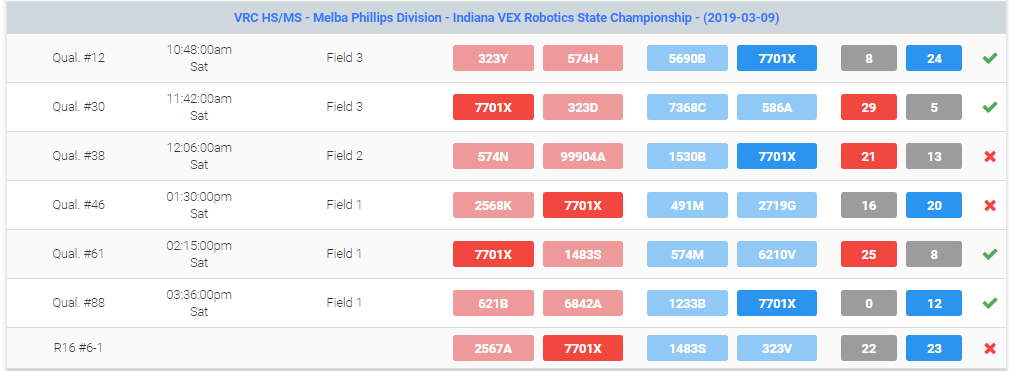Open team 5690B badge
The width and height of the screenshot is (1009, 371).
tap(687, 58)
